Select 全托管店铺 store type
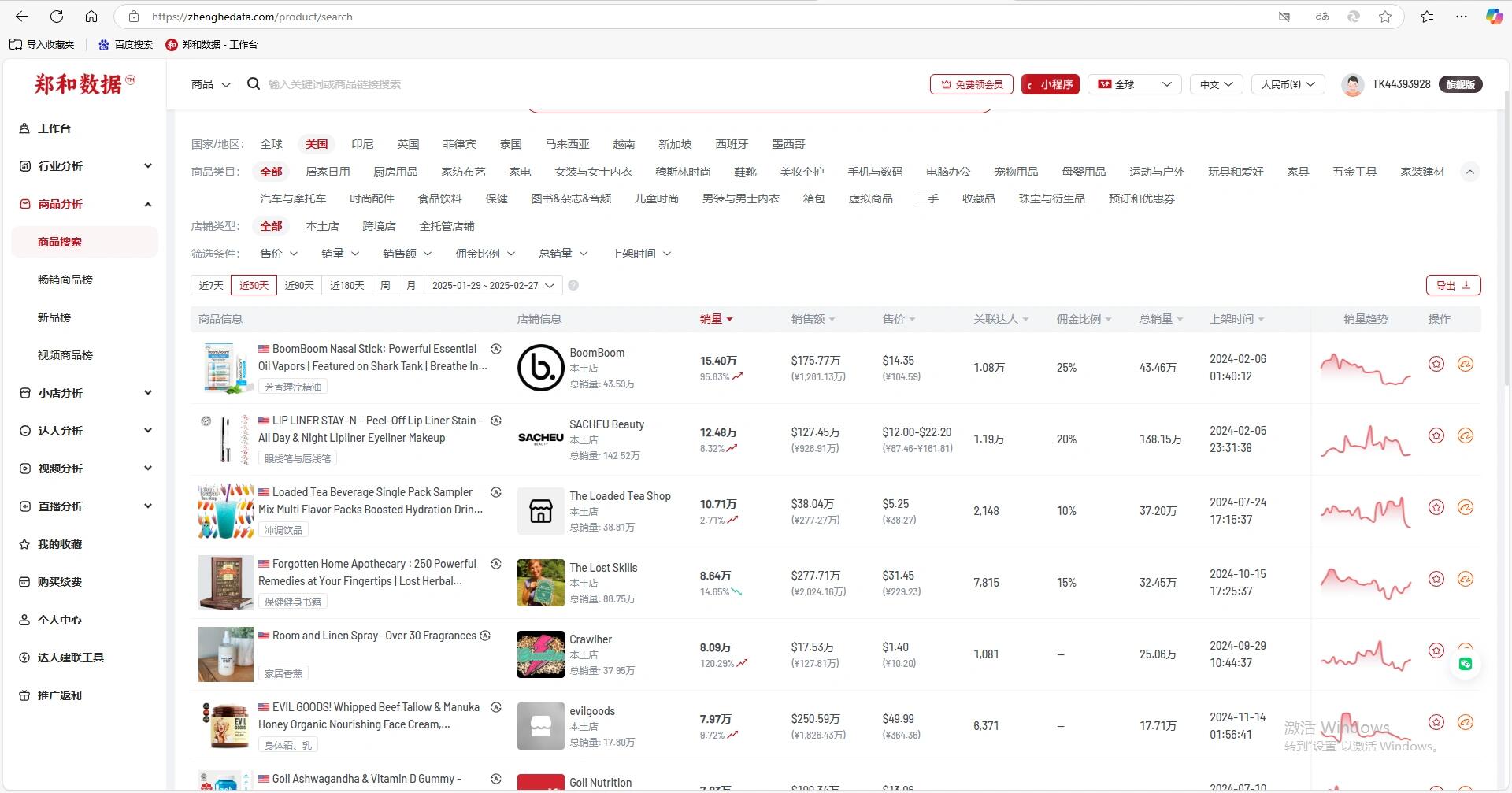The image size is (1512, 793). [x=447, y=226]
